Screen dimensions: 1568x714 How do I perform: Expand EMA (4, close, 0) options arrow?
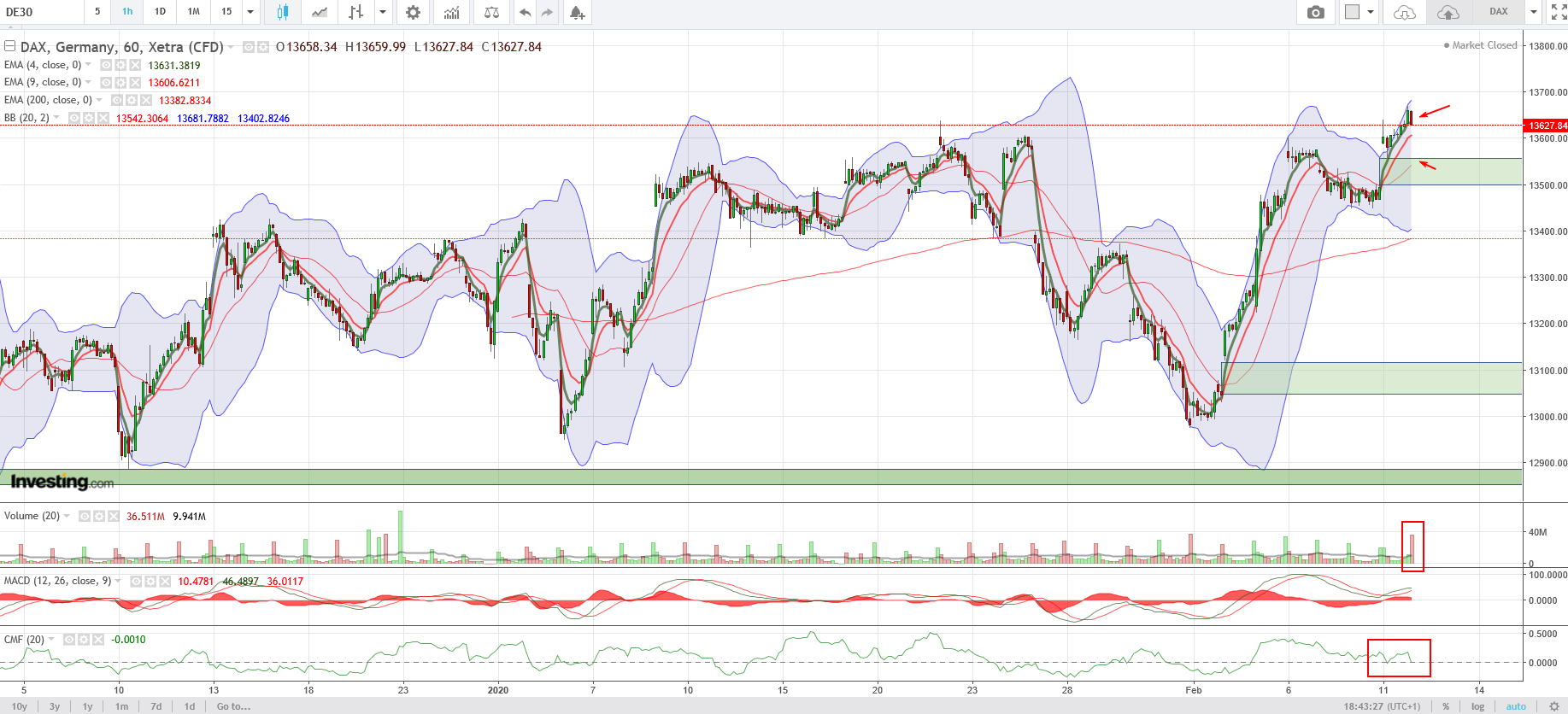[88, 65]
